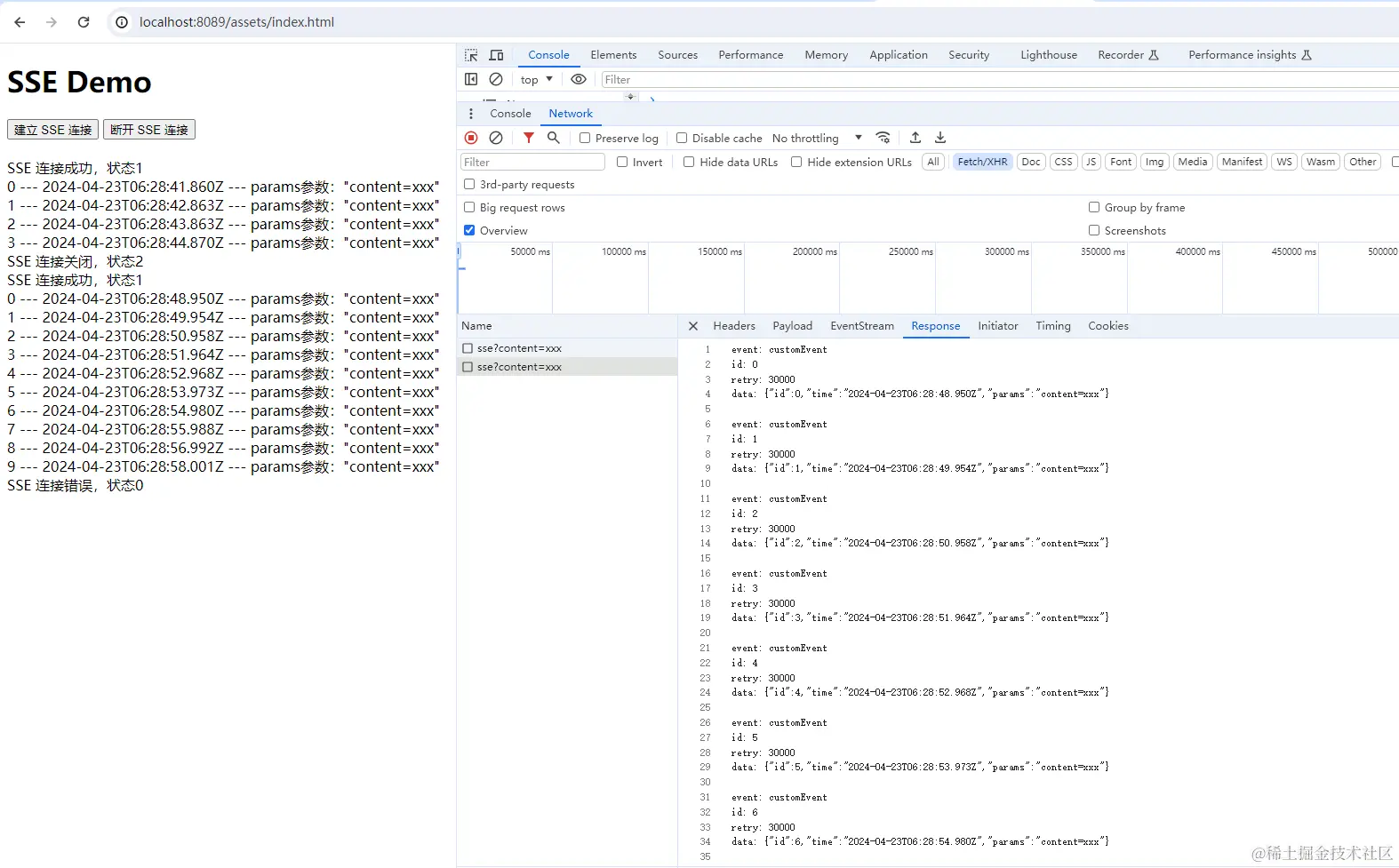
Task: Enable Big request rows checkbox
Action: click(469, 207)
